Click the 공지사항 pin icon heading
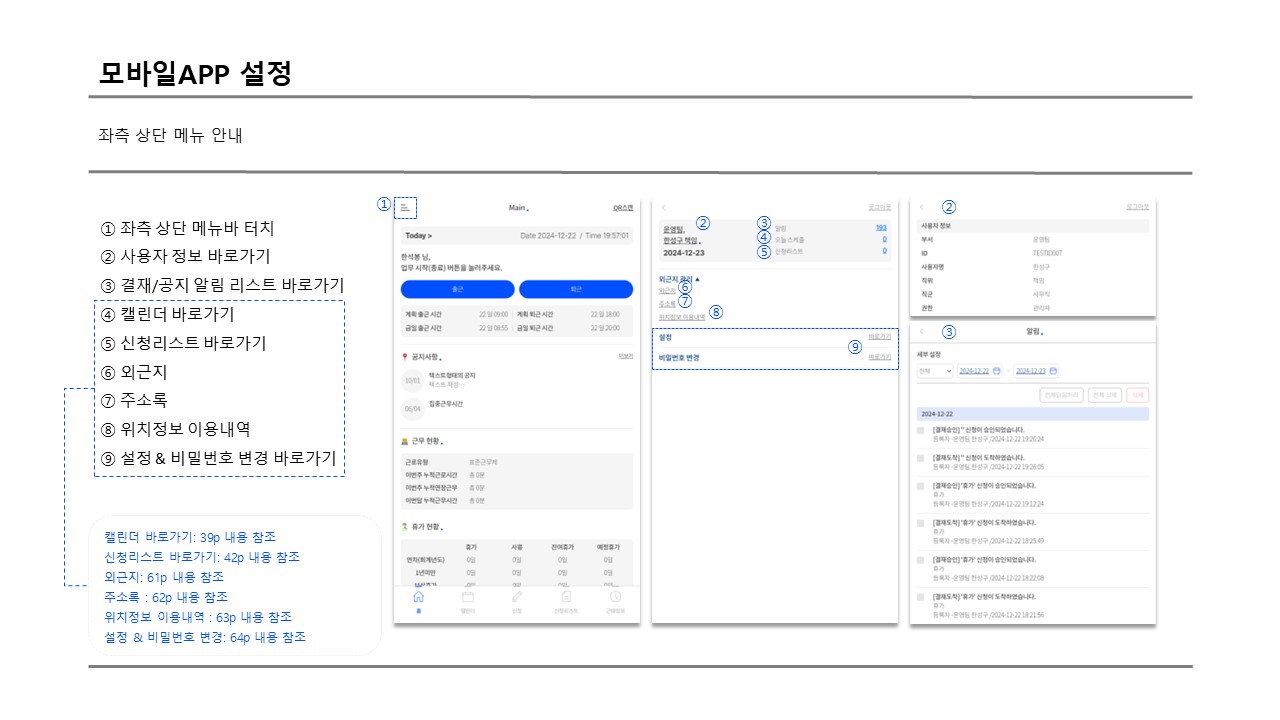1280x720 pixels. tap(403, 356)
